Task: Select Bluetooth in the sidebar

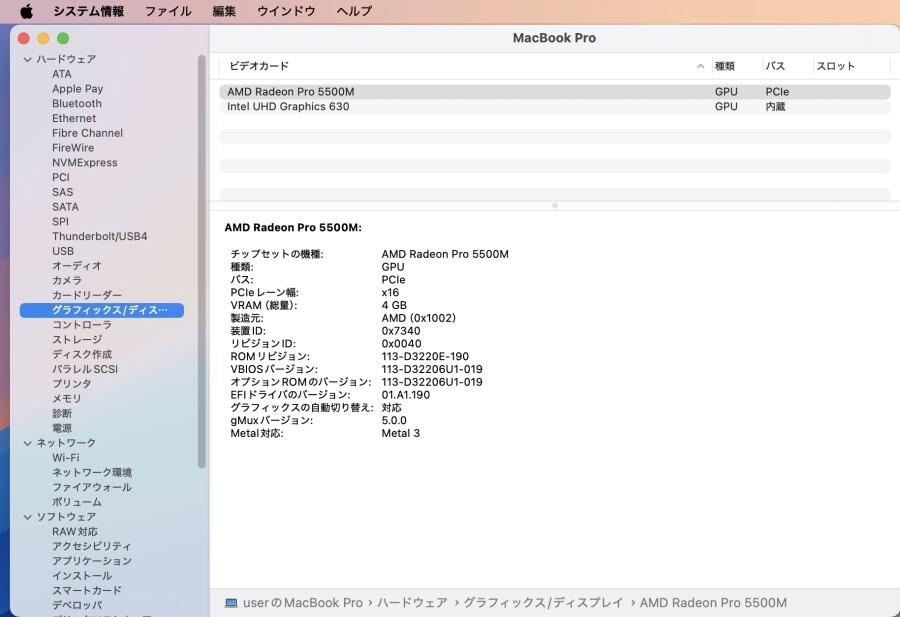Action: click(x=77, y=104)
